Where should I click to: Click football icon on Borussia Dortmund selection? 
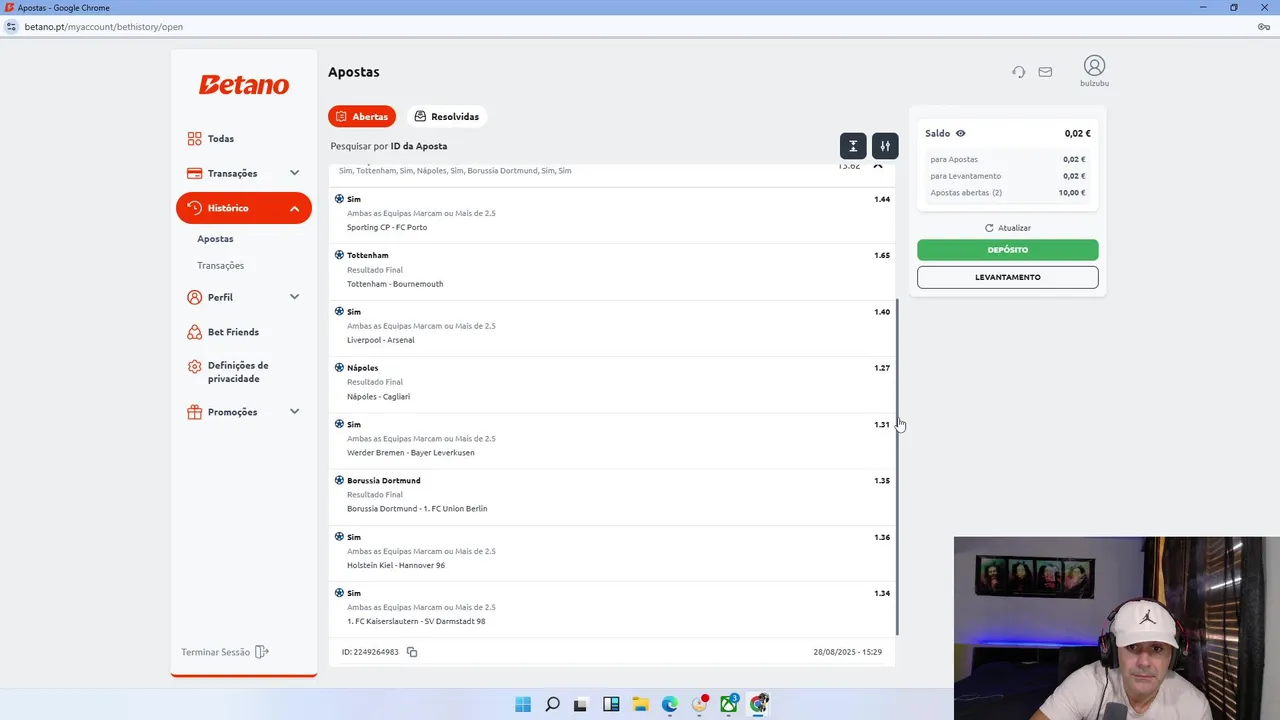[339, 480]
